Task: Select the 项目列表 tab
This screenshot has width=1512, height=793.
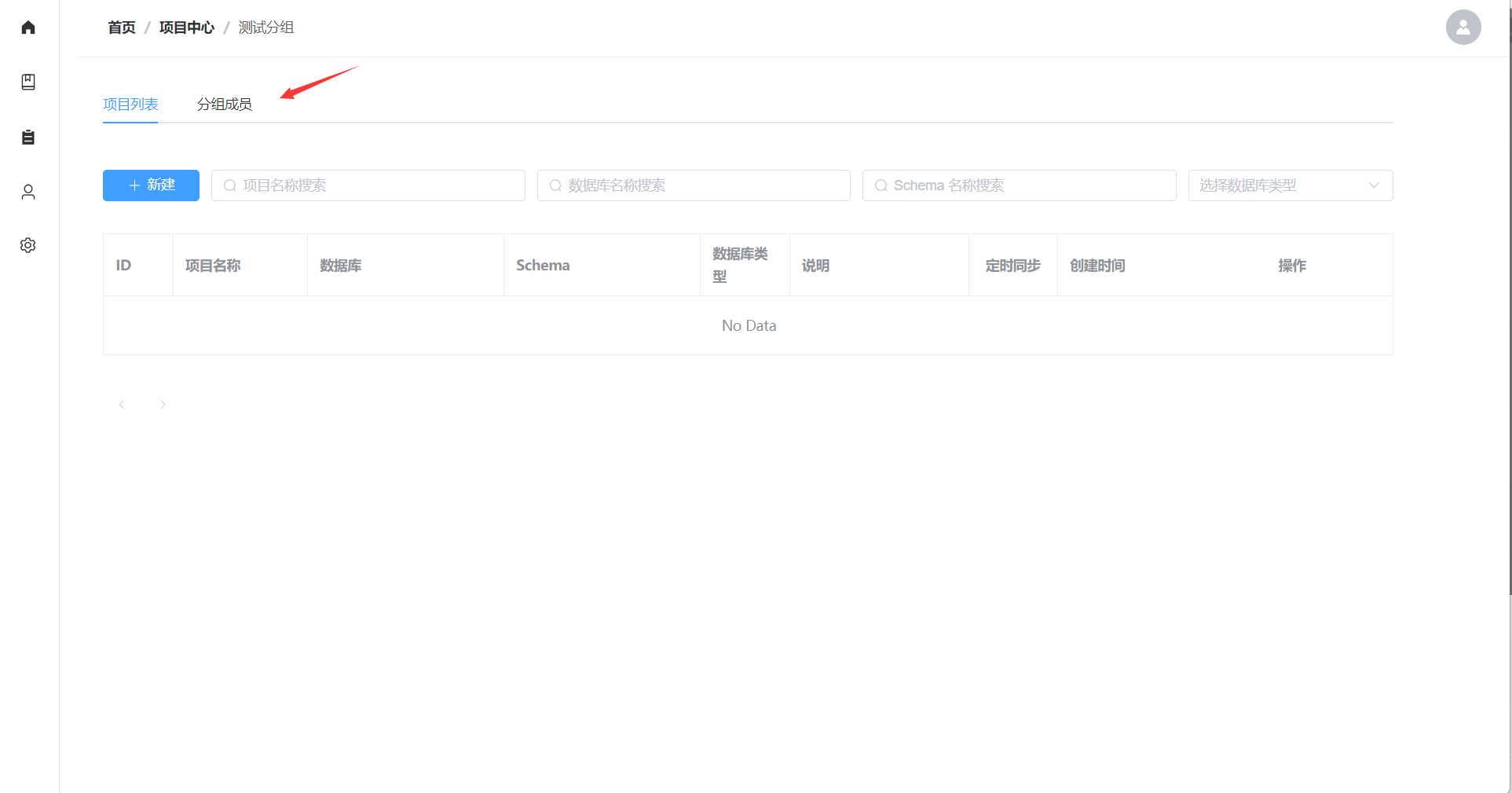Action: coord(130,105)
